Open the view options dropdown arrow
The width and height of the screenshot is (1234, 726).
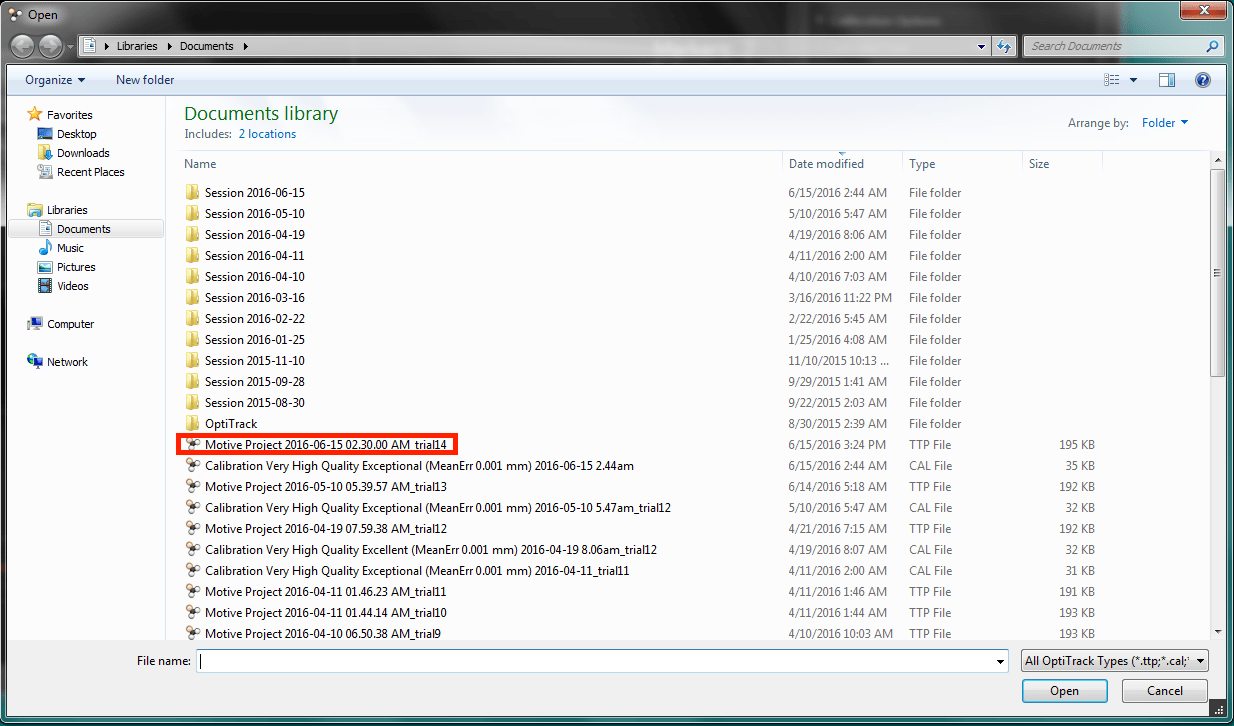[x=1133, y=80]
